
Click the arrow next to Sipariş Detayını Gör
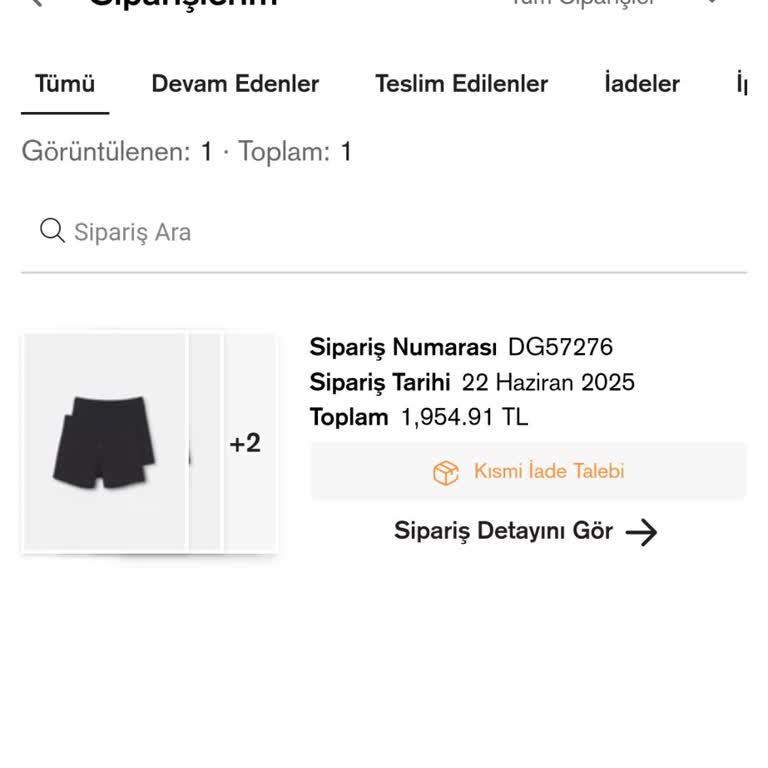click(x=641, y=532)
